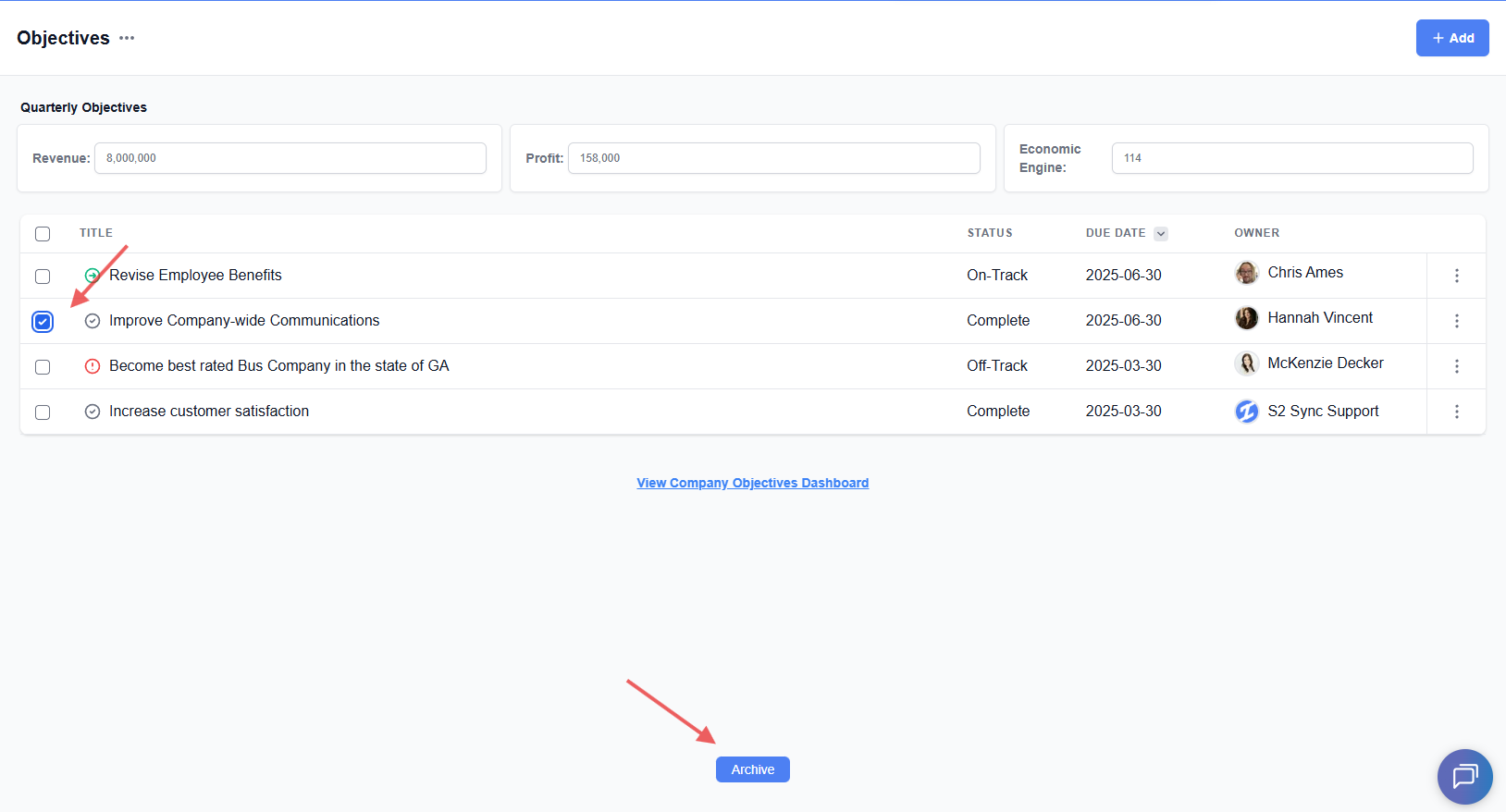Open the chat support bubble icon
The width and height of the screenshot is (1506, 812).
[1464, 776]
